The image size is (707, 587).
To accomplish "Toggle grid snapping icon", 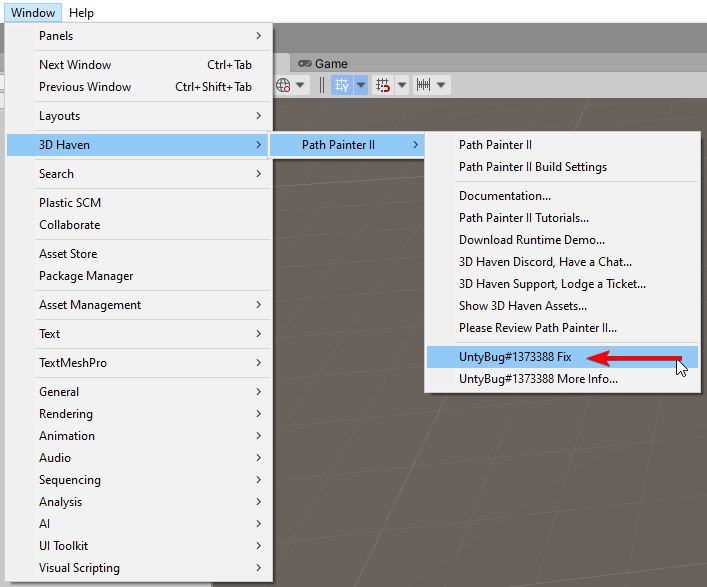I will pos(383,85).
